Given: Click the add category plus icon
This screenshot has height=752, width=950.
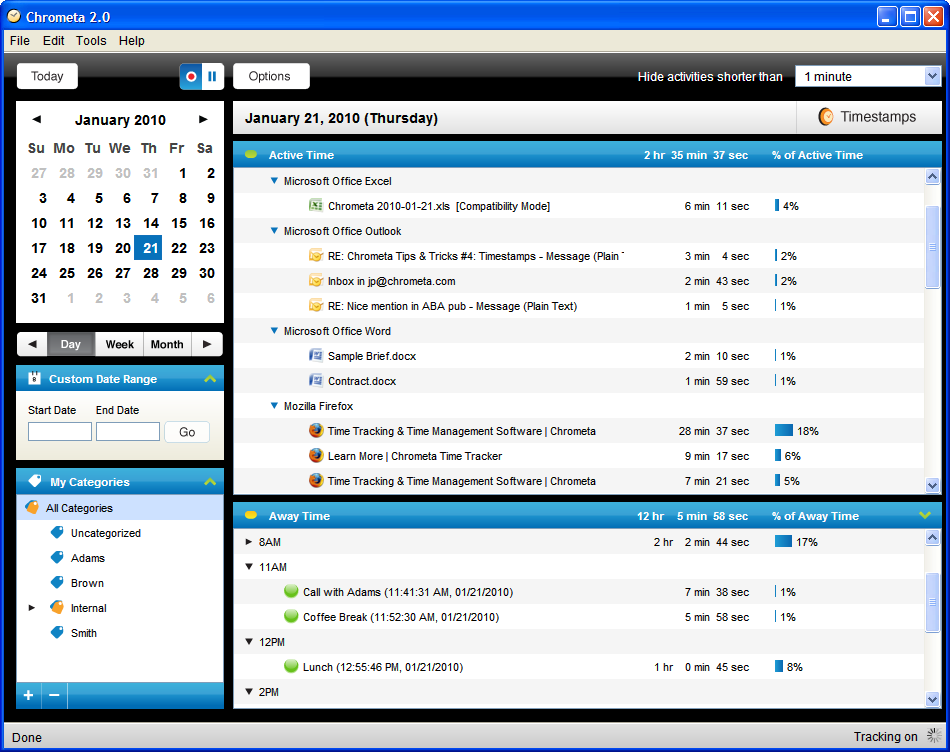Looking at the screenshot, I should (x=28, y=695).
